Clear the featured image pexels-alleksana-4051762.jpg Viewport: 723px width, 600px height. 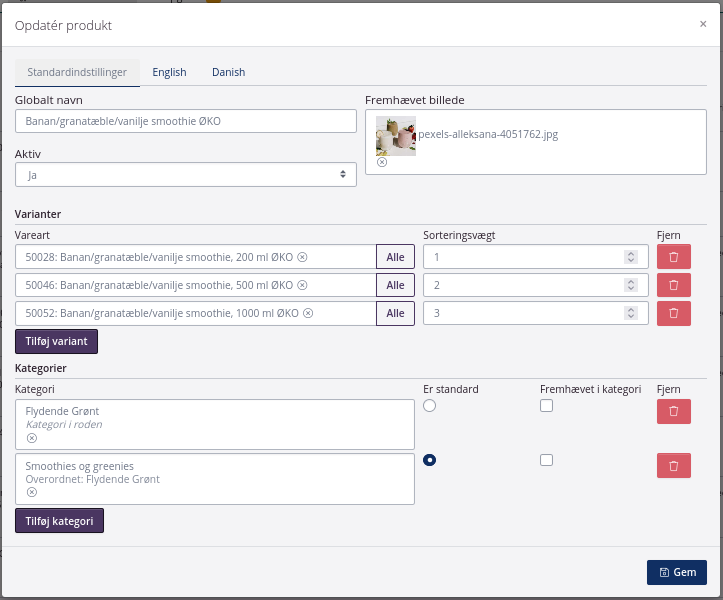tap(382, 162)
